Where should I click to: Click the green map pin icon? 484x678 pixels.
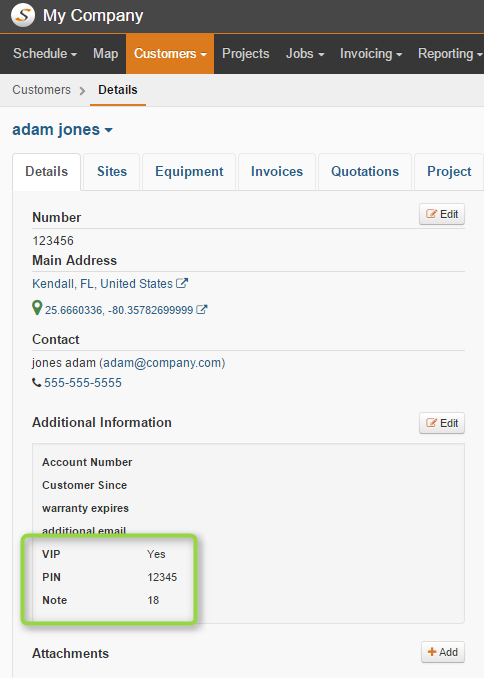(x=37, y=308)
